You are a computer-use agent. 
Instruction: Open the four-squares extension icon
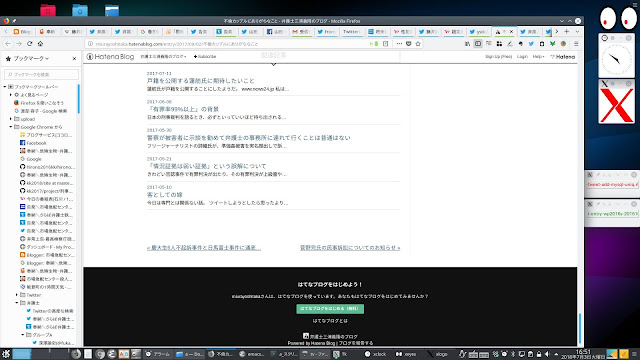point(499,44)
